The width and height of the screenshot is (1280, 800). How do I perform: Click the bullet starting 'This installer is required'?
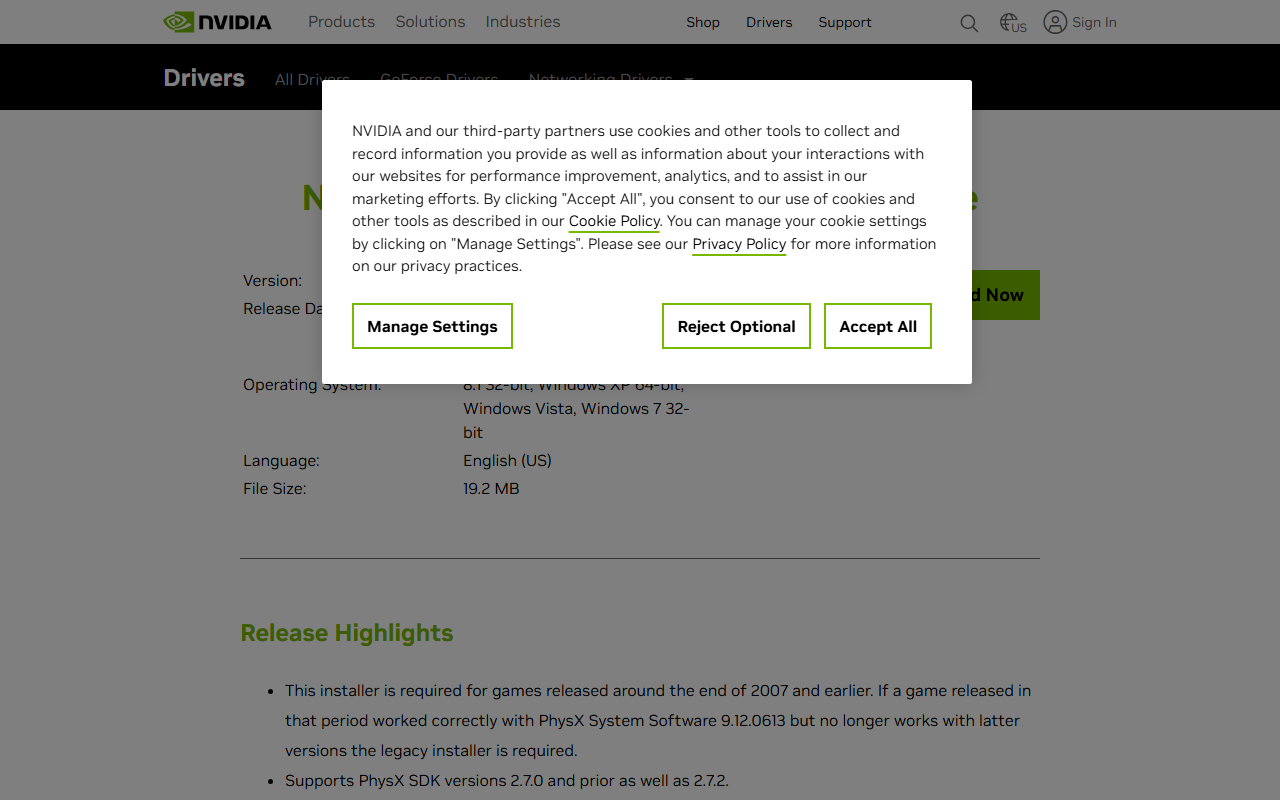[658, 721]
